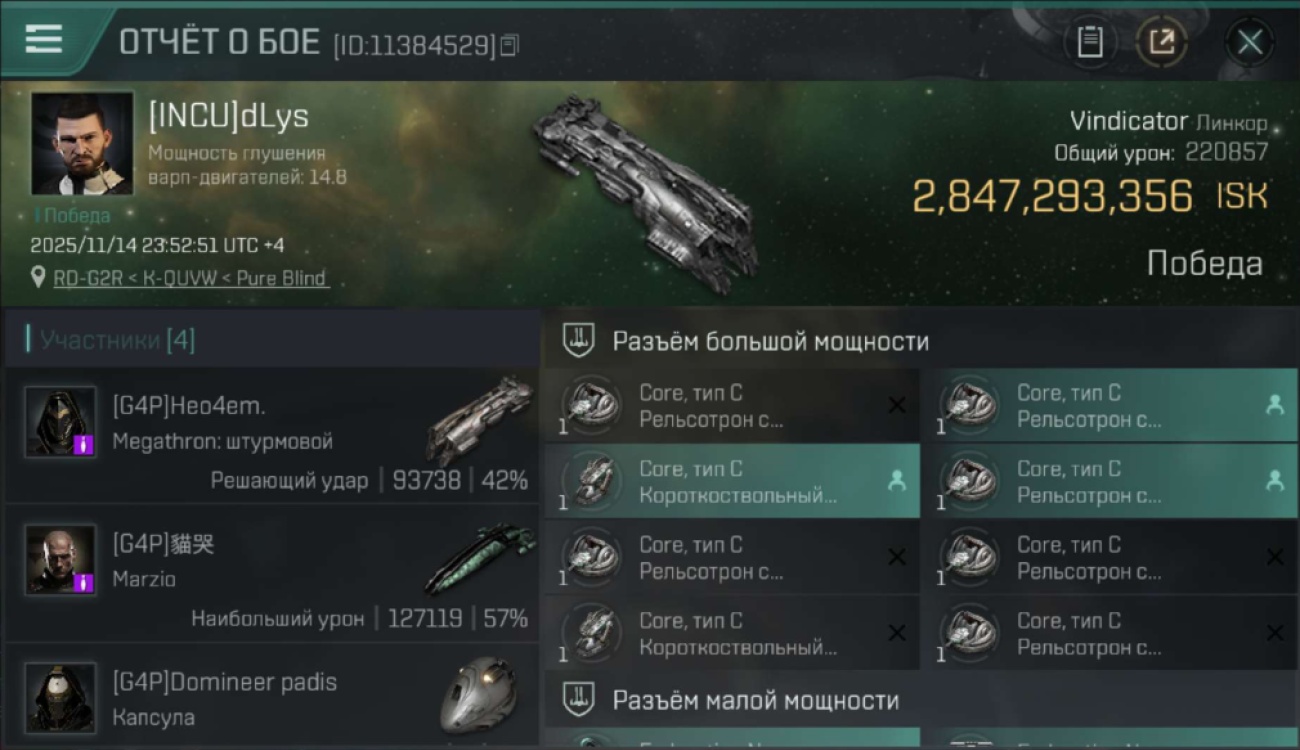The image size is (1300, 750).
Task: Open the hamburger menu at top left
Action: tap(44, 39)
